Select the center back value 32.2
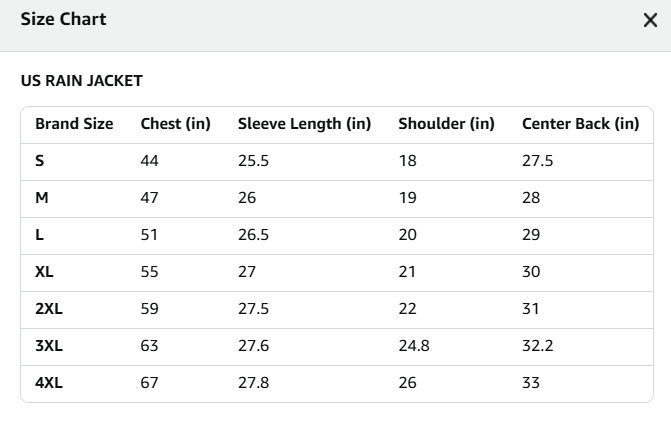The image size is (671, 443). 538,346
